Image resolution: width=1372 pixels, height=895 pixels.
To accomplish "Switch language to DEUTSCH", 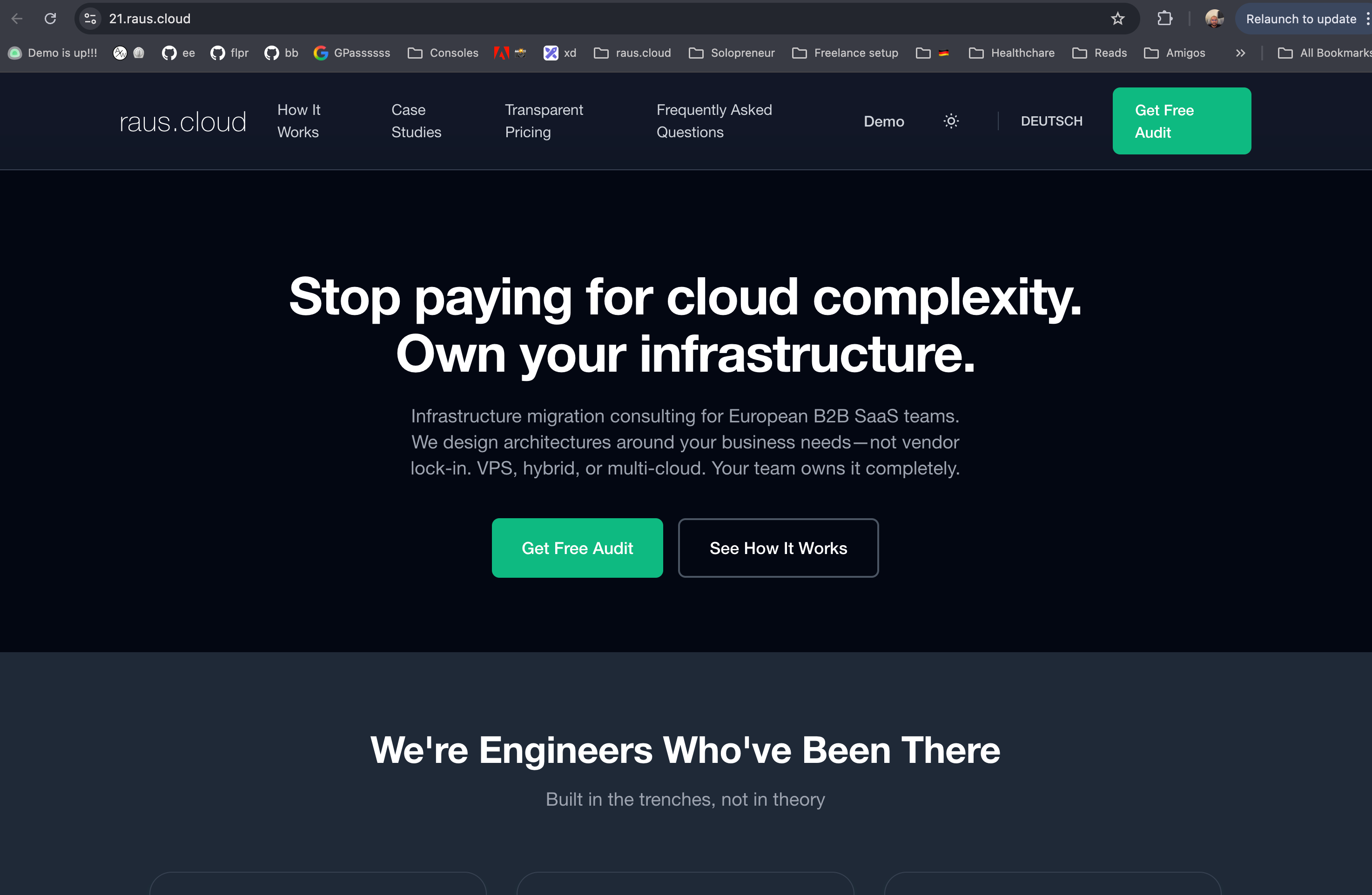I will click(1051, 121).
